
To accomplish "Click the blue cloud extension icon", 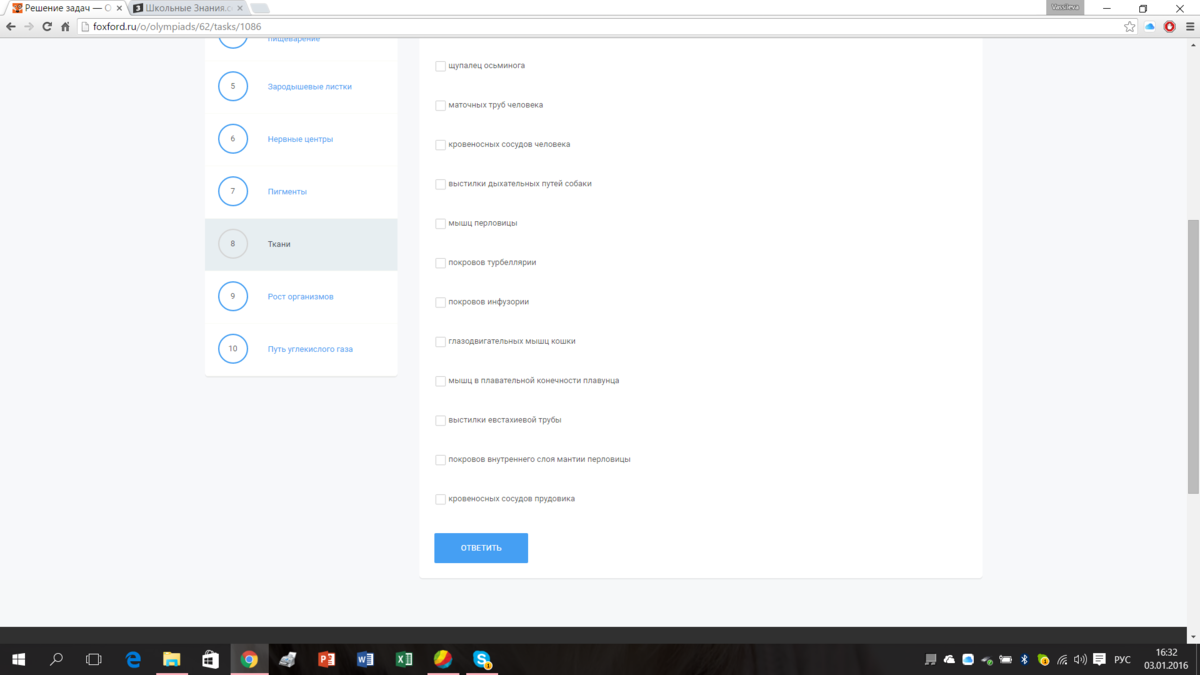I will pos(1150,27).
